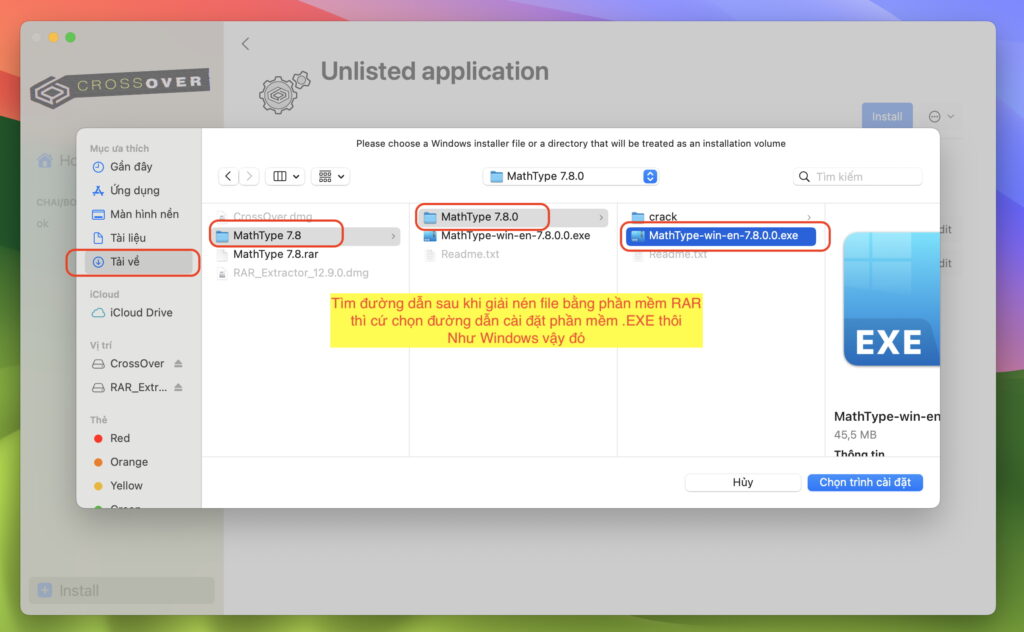Select MathType 7.8.rar file
Viewport: 1024px width, 632px height.
tap(275, 254)
